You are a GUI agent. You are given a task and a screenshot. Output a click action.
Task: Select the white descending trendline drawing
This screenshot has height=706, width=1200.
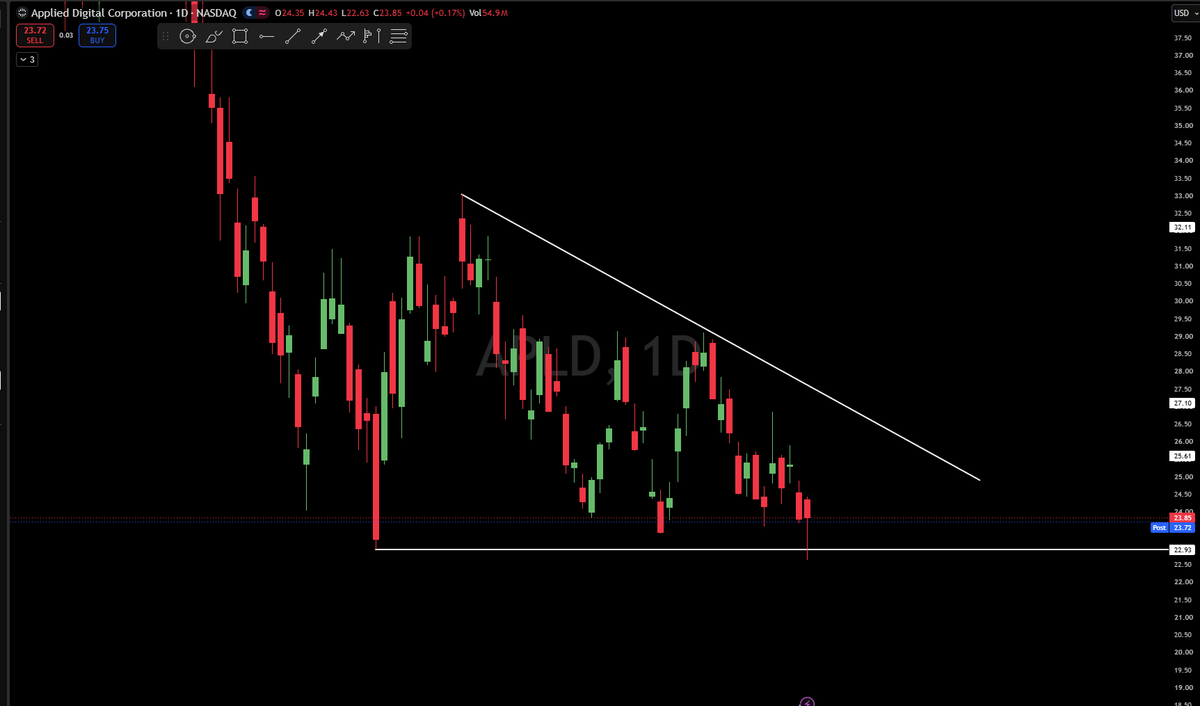click(x=720, y=337)
